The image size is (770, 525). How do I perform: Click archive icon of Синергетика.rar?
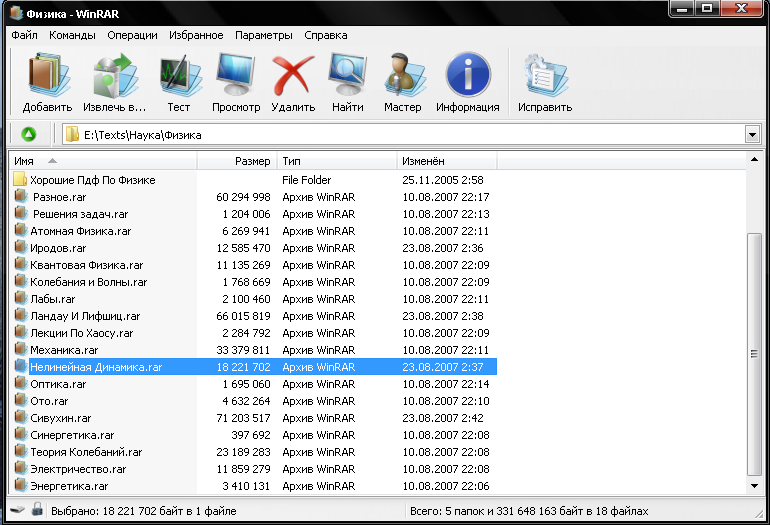(x=21, y=435)
